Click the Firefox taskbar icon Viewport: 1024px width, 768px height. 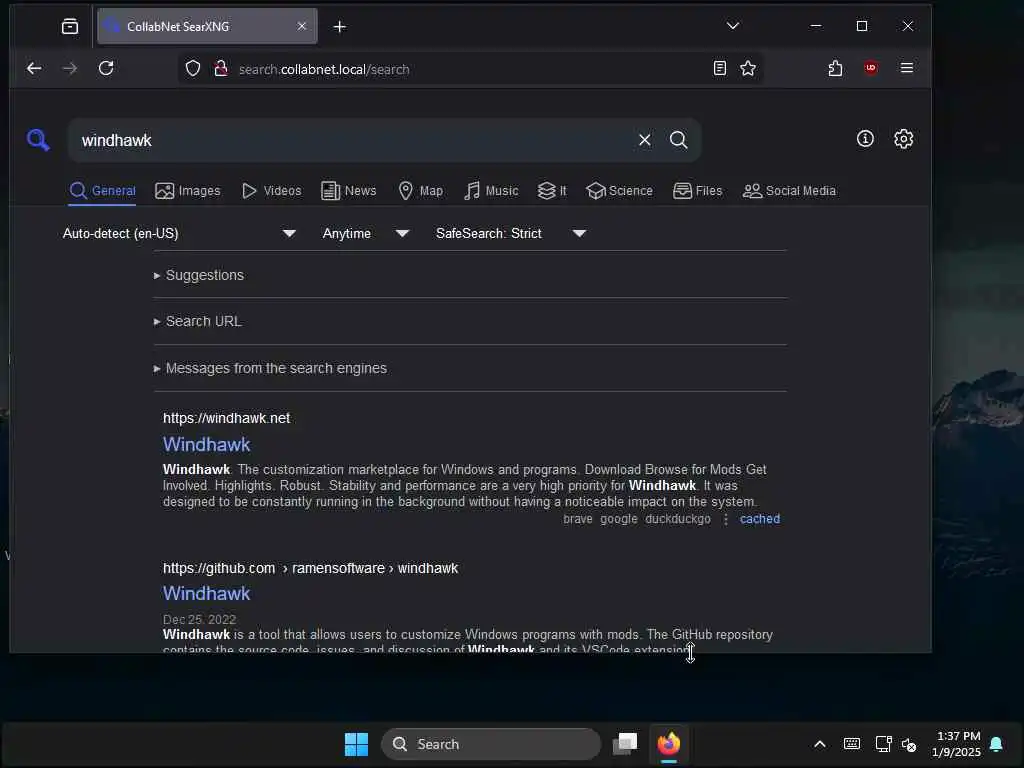(669, 744)
